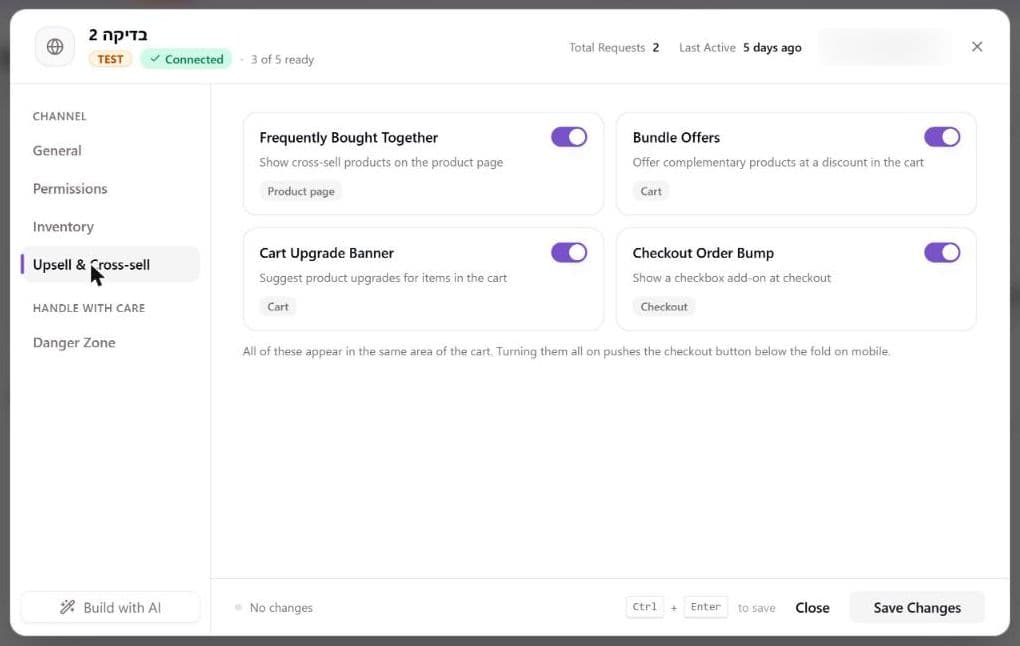The height and width of the screenshot is (646, 1020).
Task: Click 'Show a checkbox add-on at checkout' text
Action: 732,278
